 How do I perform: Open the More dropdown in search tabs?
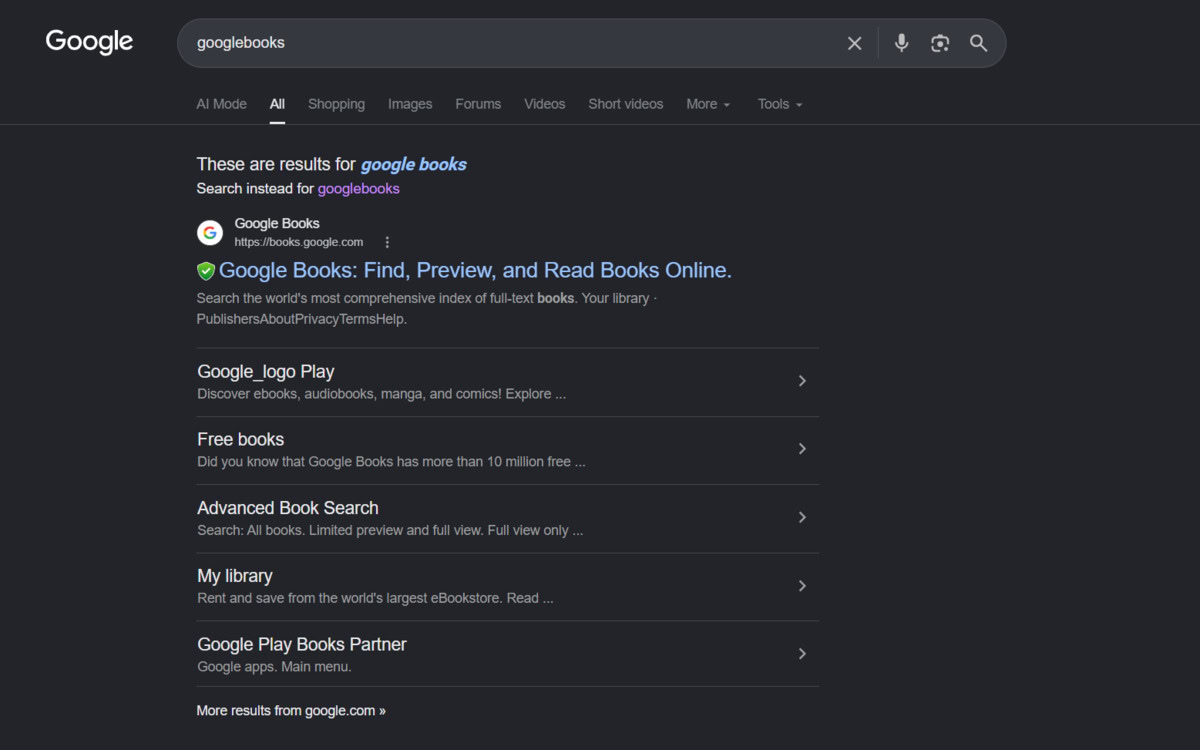click(708, 104)
